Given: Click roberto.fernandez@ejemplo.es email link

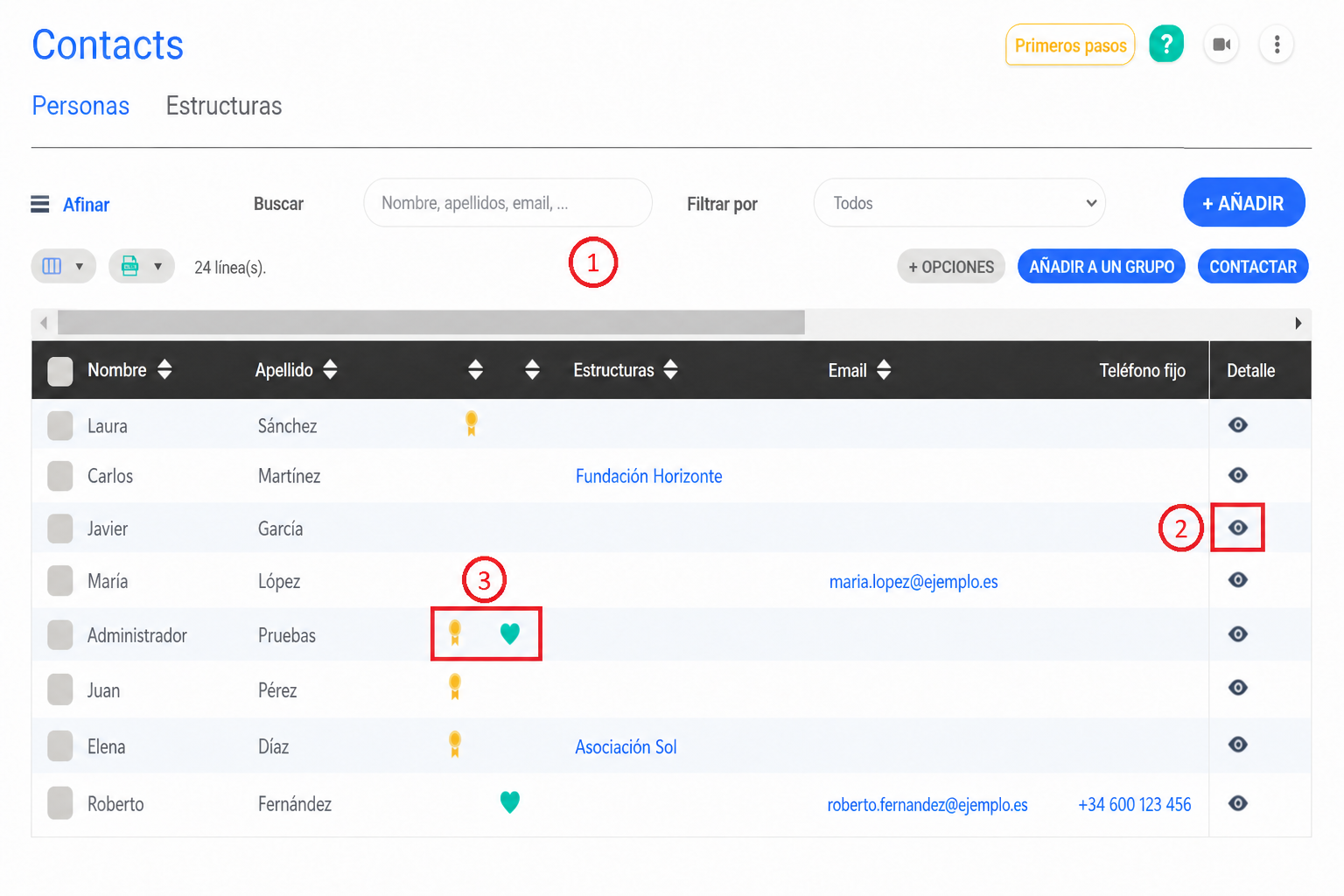Looking at the screenshot, I should [927, 804].
